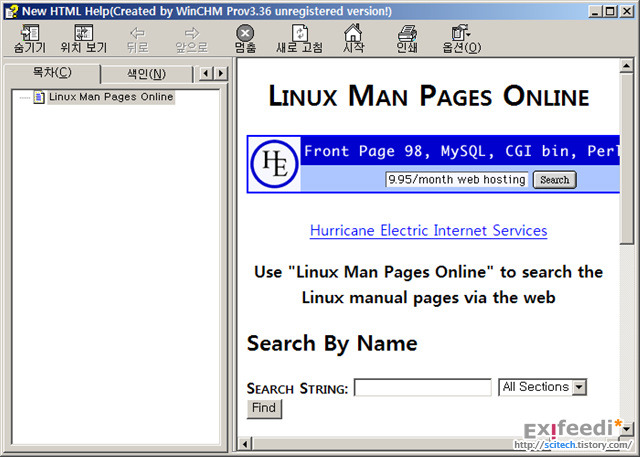The height and width of the screenshot is (457, 640).
Task: Click the Hide (숨기기) toolbar icon
Action: (x=29, y=33)
